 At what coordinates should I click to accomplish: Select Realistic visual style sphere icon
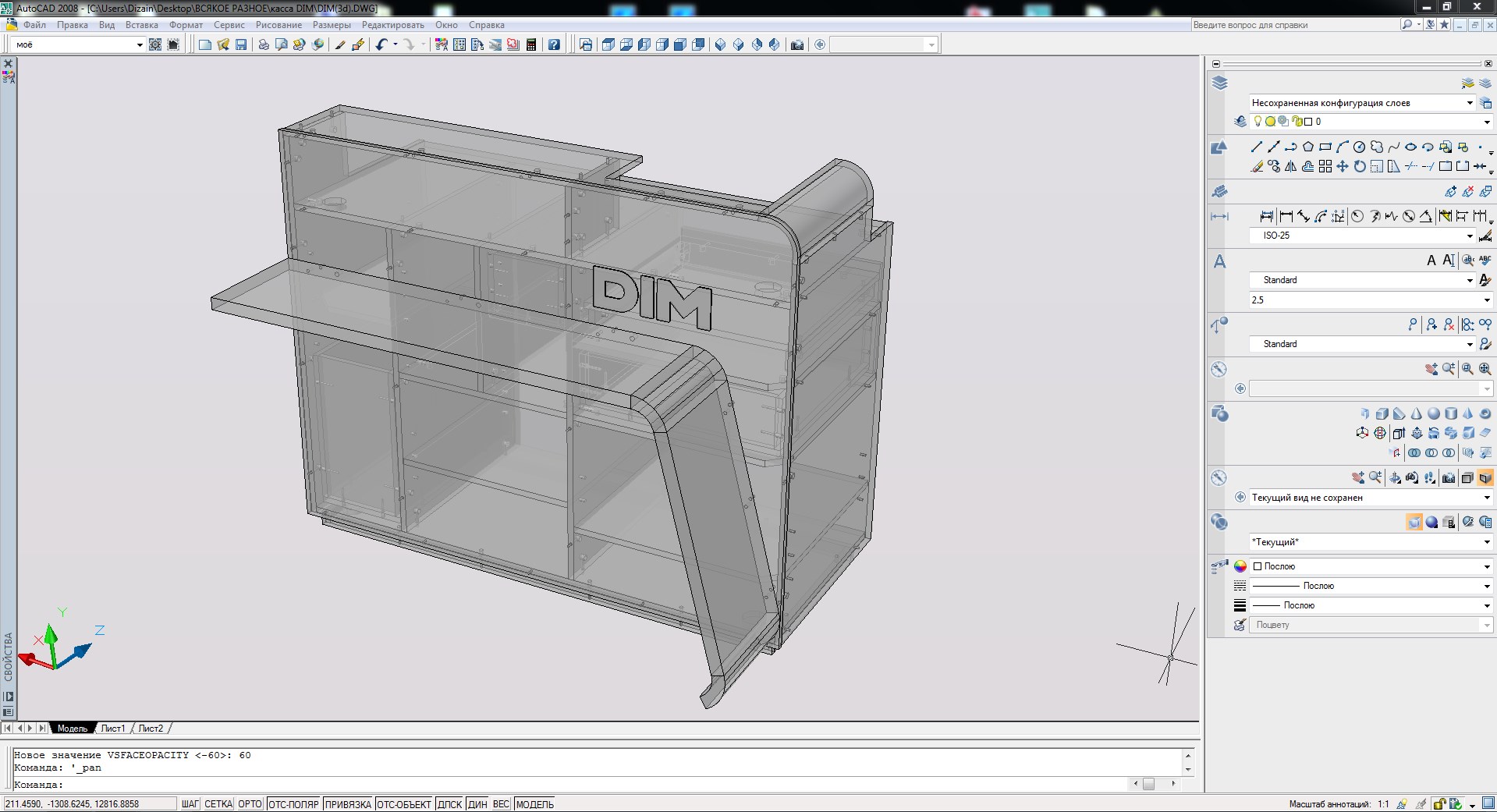tap(1431, 522)
